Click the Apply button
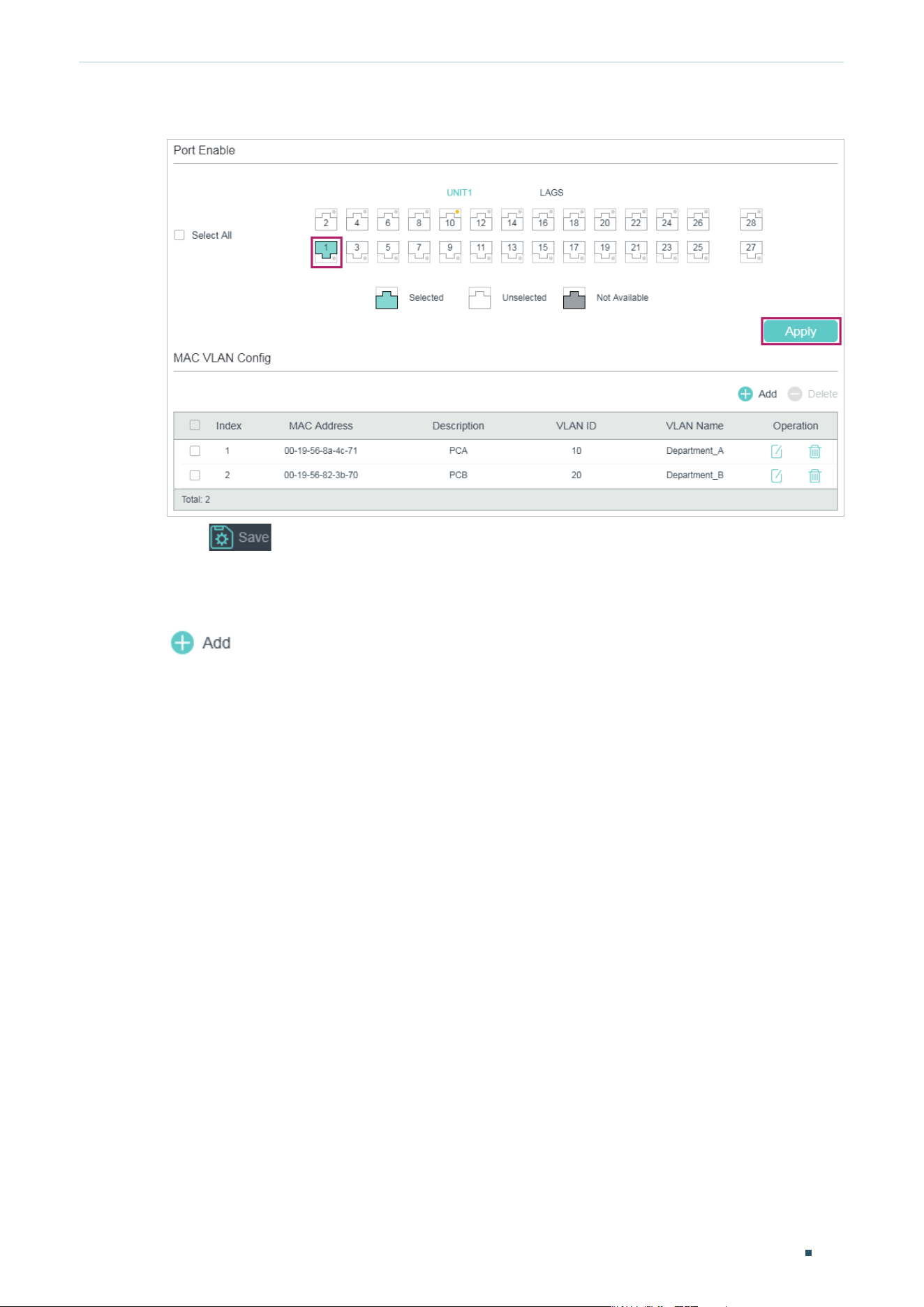Viewport: 924px width, 1307px height. (x=800, y=332)
